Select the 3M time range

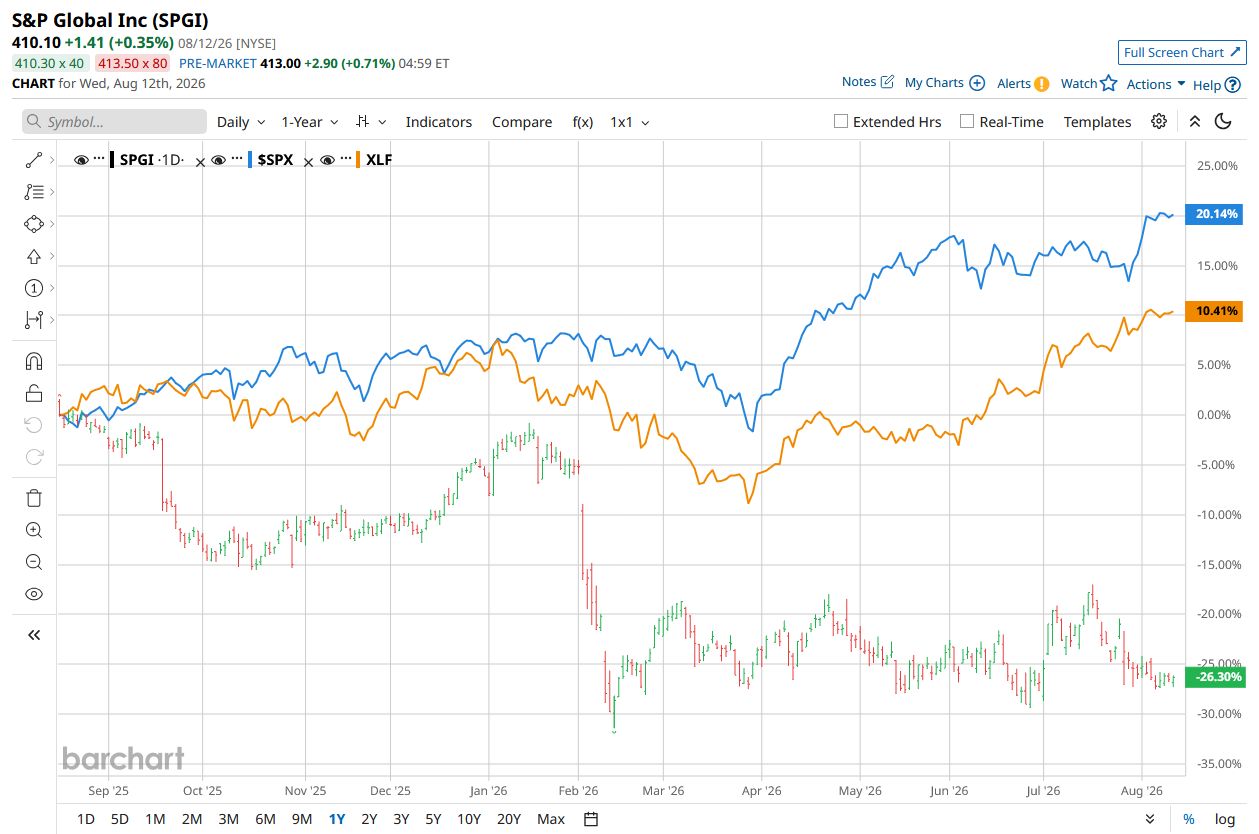tap(228, 819)
